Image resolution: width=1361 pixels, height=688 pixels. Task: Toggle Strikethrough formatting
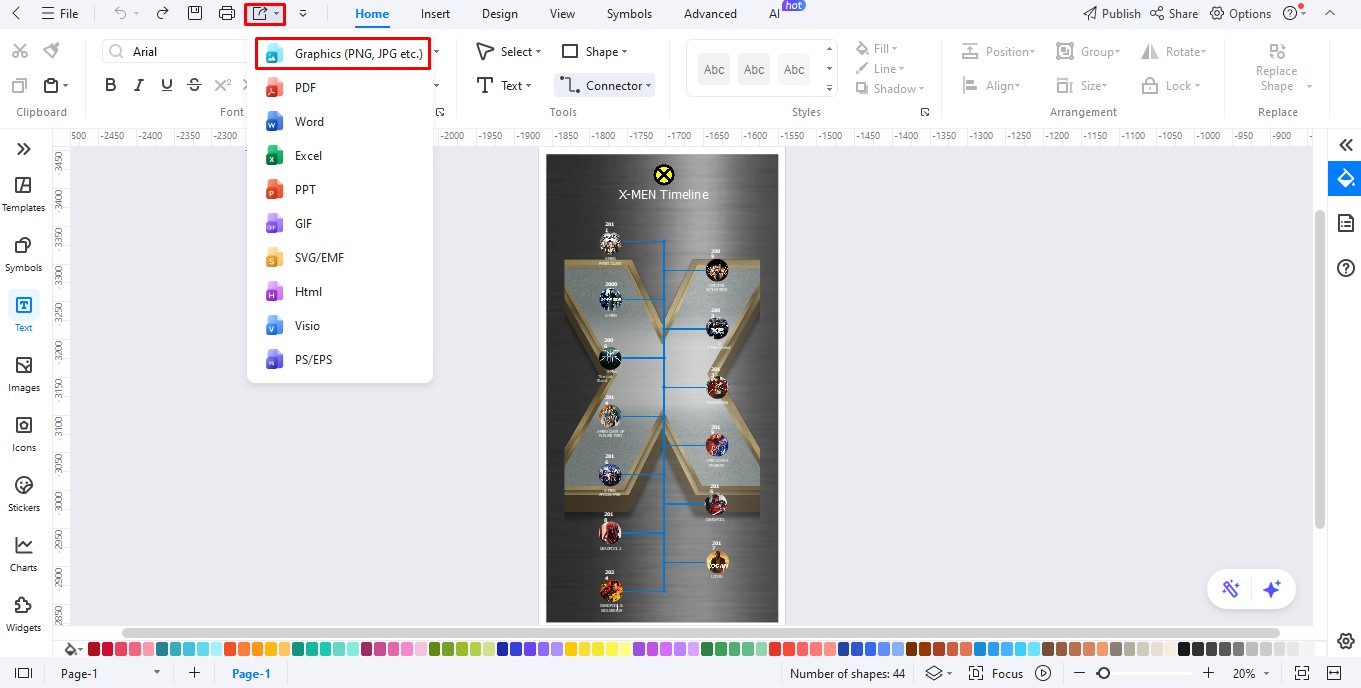tap(194, 86)
